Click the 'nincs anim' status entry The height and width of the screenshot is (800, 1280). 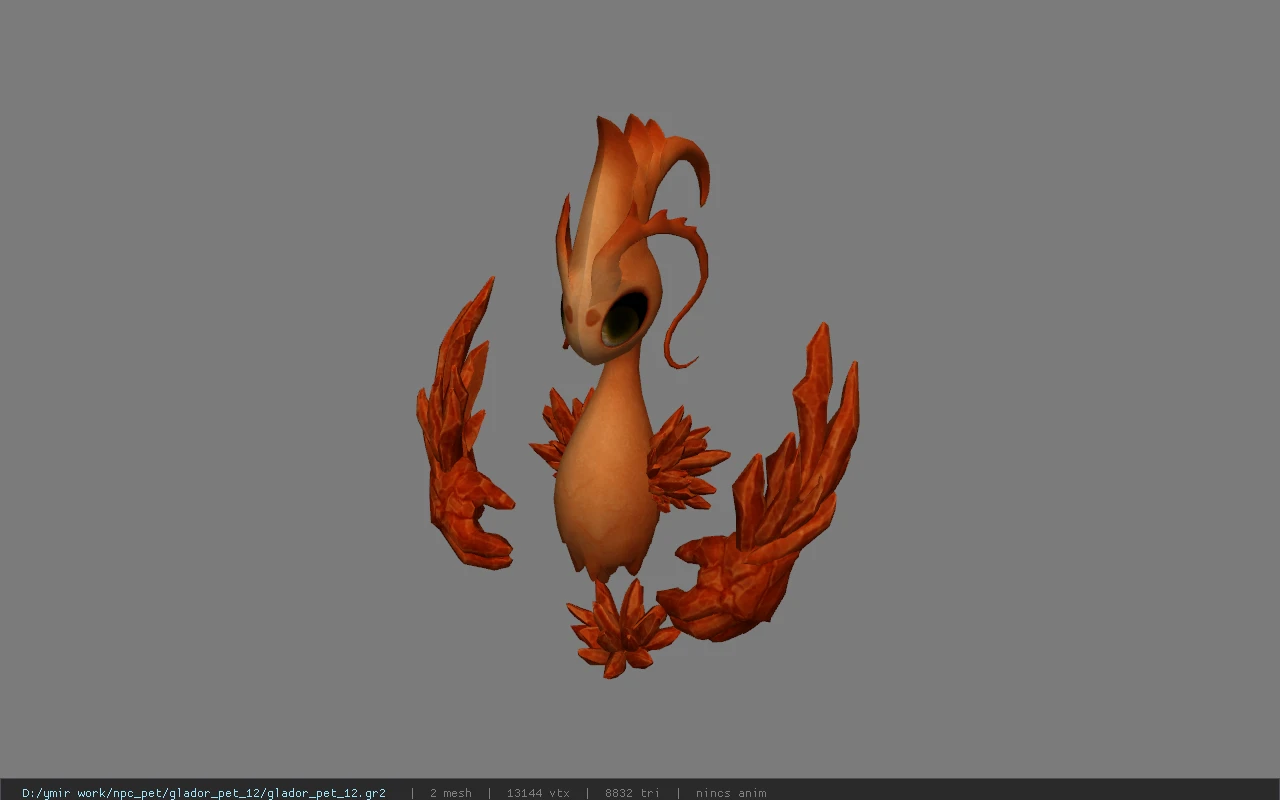point(731,793)
